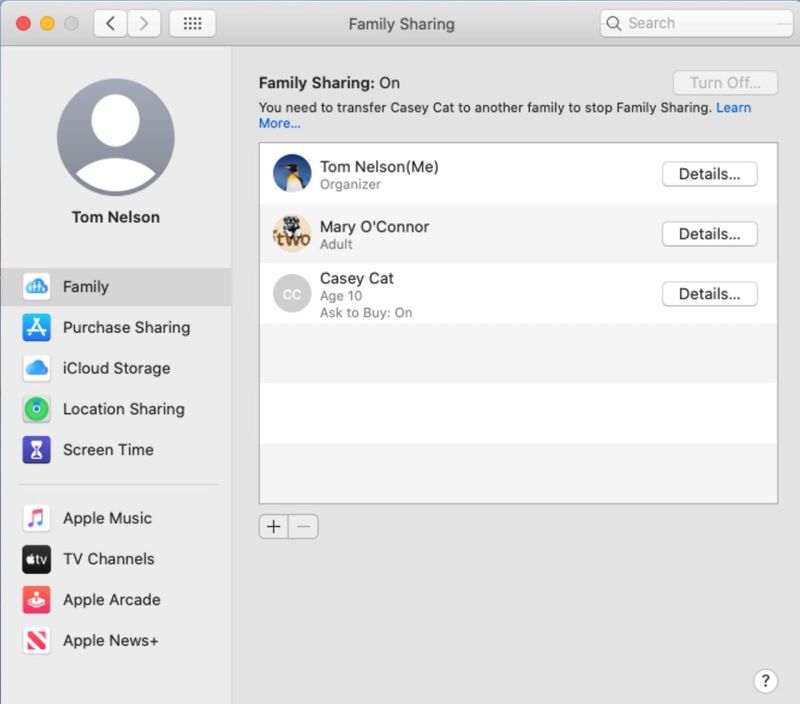Open Details for Mary O'Connor
The image size is (800, 704).
pyautogui.click(x=710, y=234)
